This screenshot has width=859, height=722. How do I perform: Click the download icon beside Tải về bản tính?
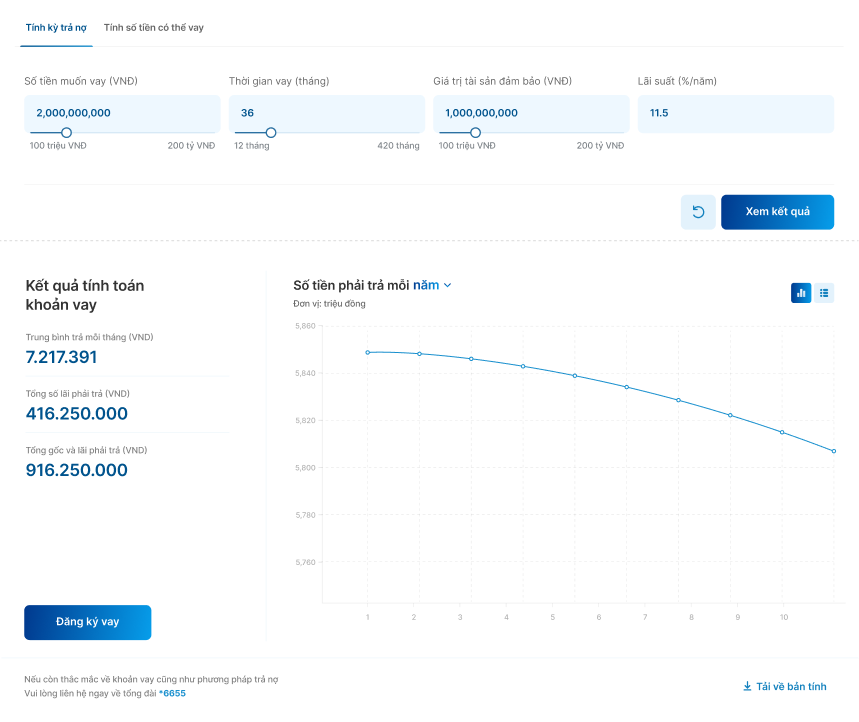[746, 687]
